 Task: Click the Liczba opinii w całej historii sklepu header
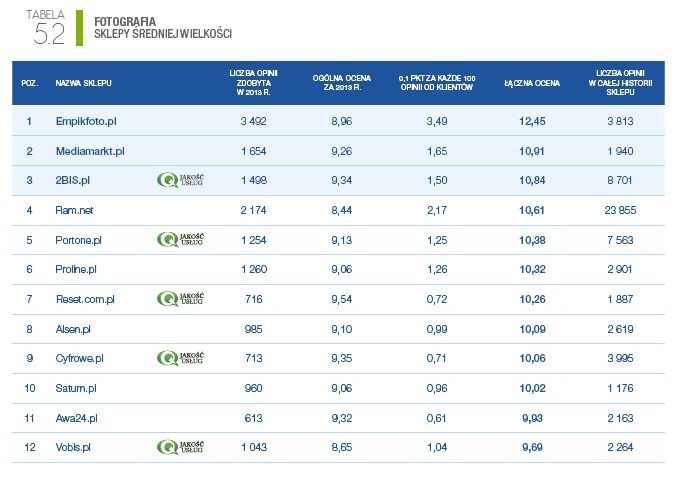click(x=620, y=82)
